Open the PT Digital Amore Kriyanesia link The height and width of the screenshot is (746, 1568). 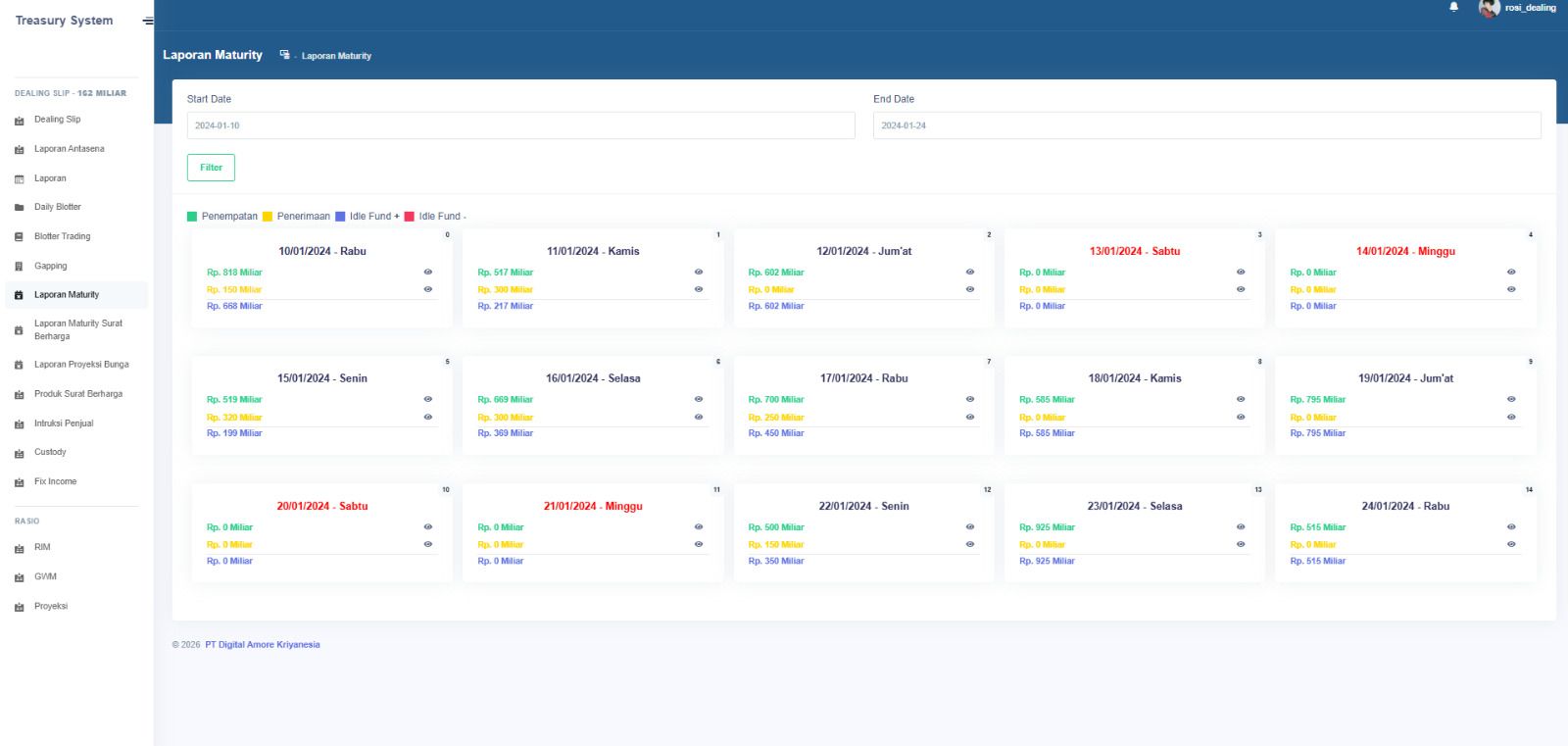[x=263, y=645]
